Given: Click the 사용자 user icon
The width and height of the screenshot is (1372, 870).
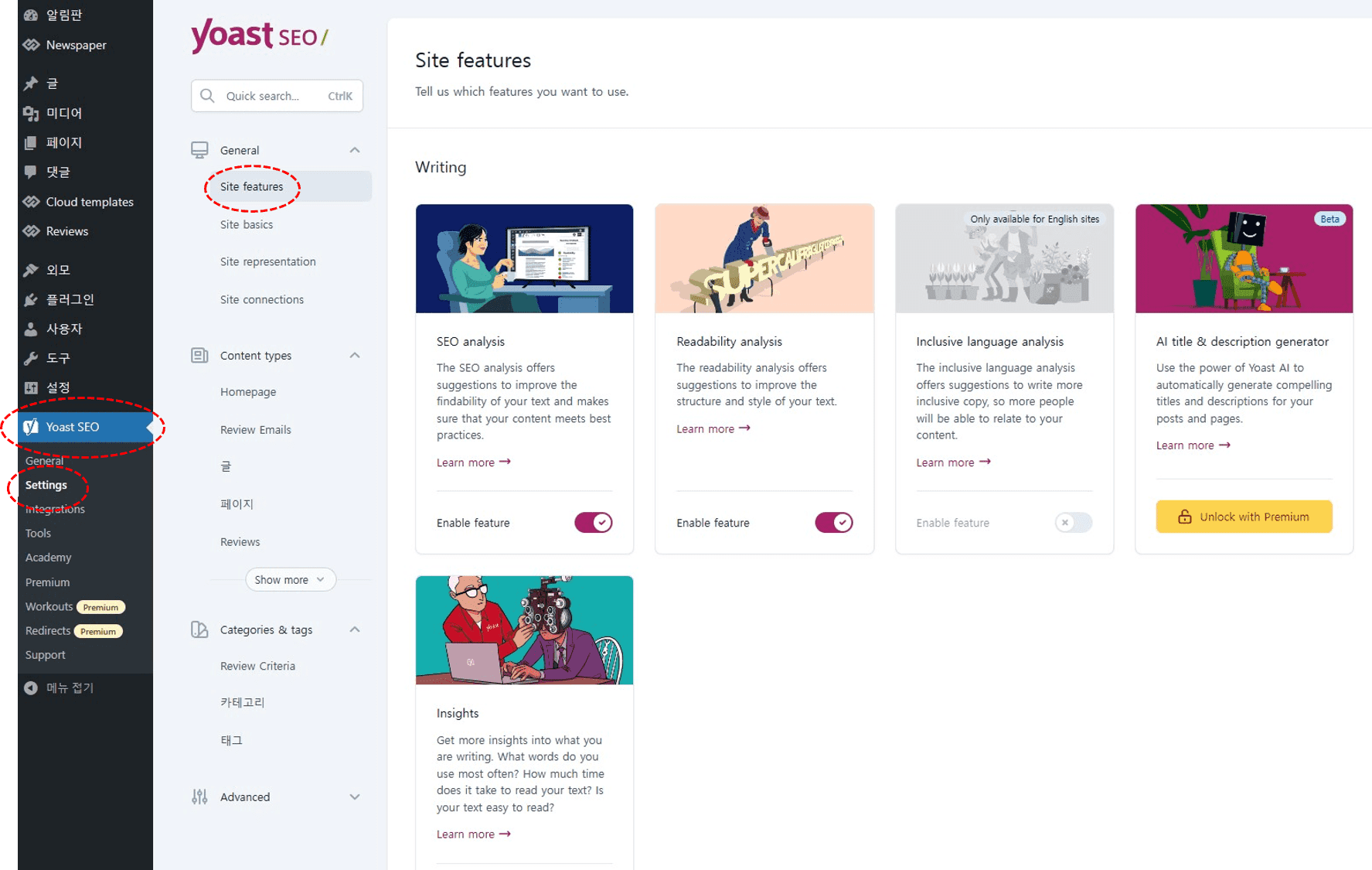Looking at the screenshot, I should 31,329.
